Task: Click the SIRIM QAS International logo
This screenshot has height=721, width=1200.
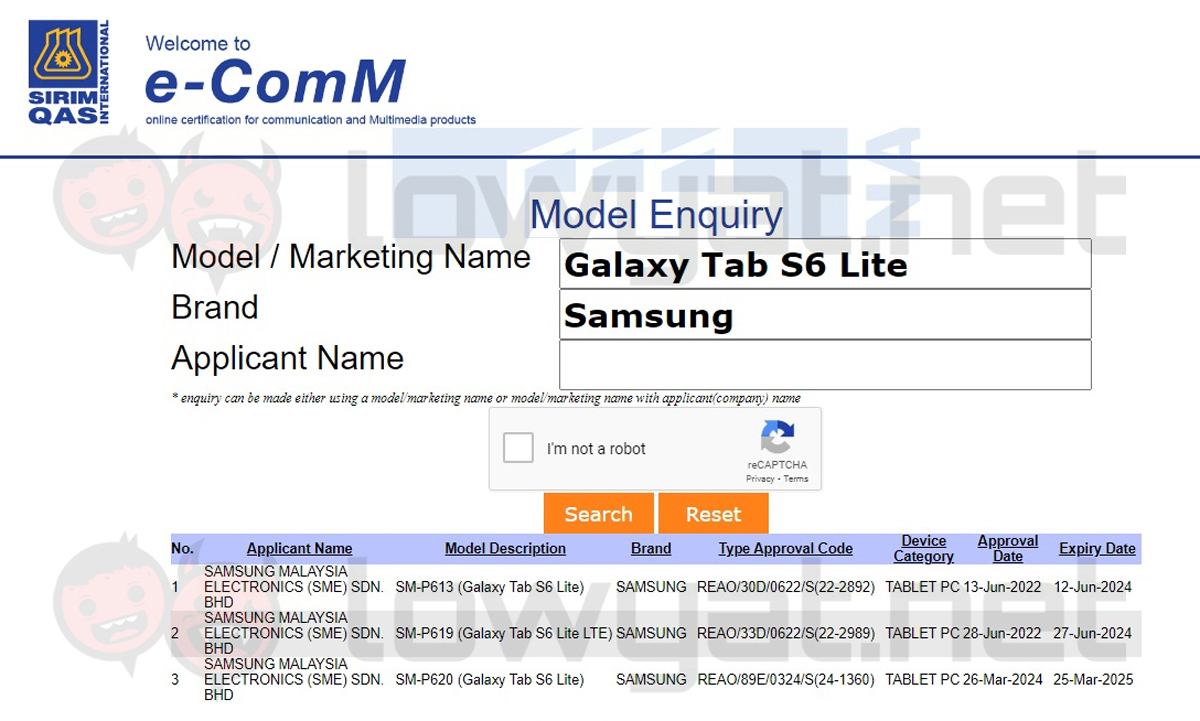Action: tap(69, 72)
